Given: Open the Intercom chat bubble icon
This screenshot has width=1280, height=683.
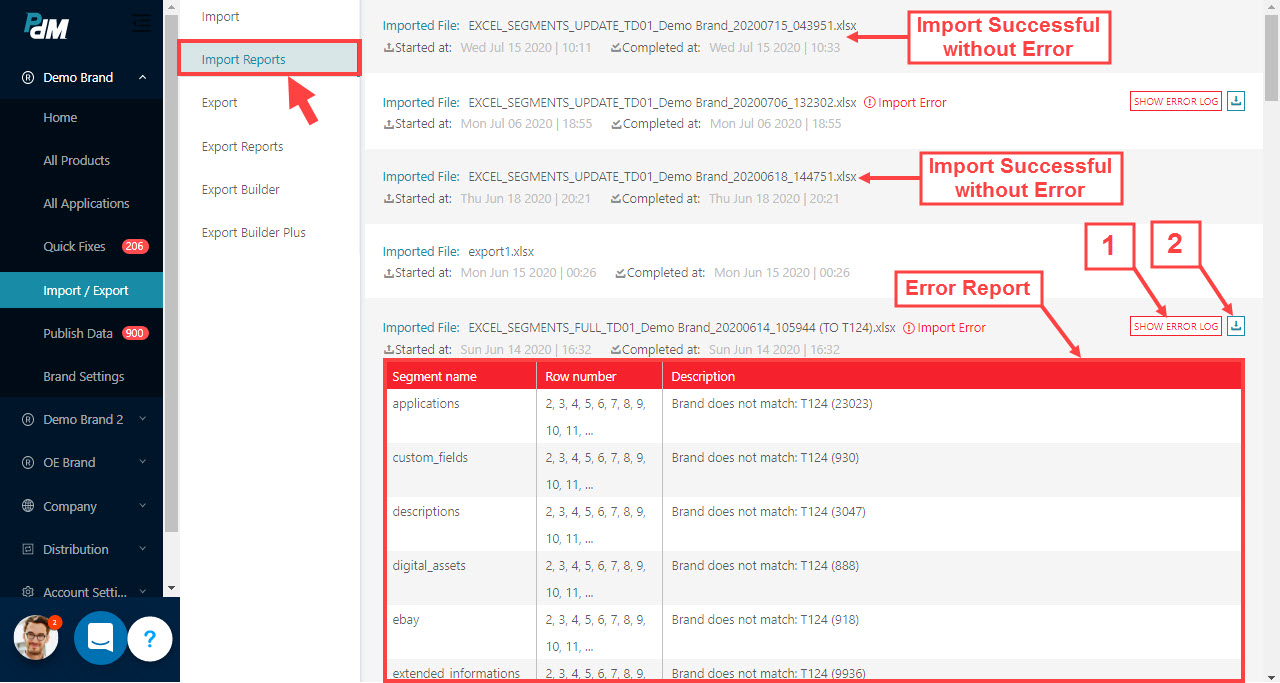Looking at the screenshot, I should (100, 638).
